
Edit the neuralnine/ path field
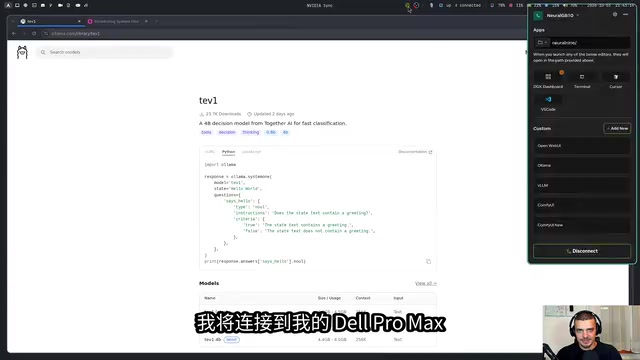pyautogui.click(x=589, y=42)
